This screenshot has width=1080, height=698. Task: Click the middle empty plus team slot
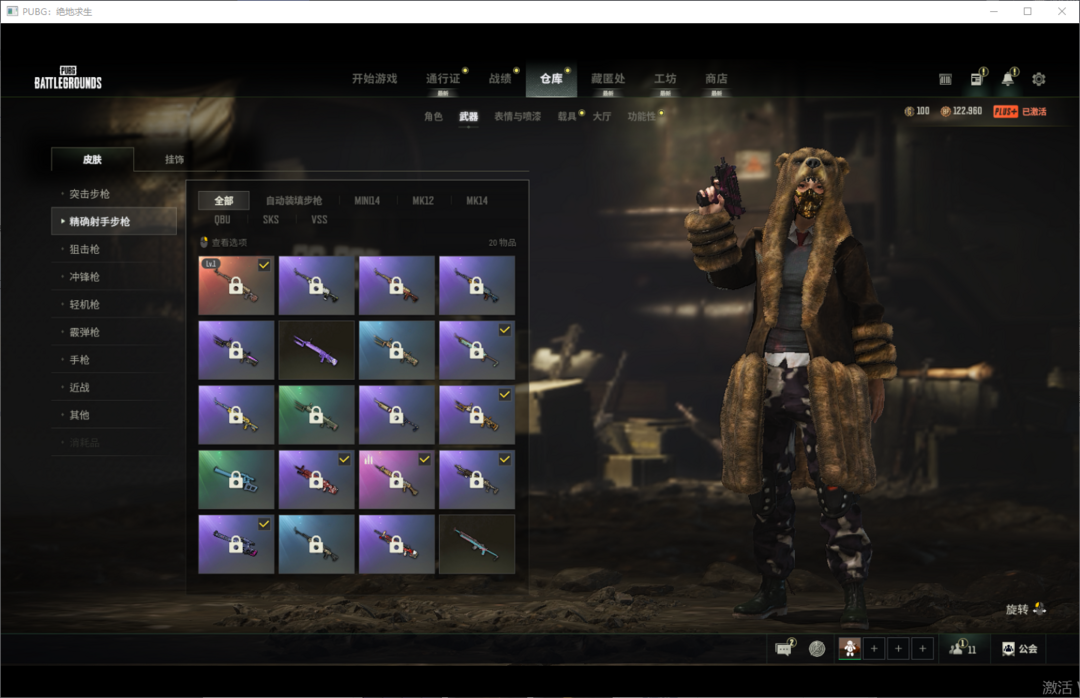(898, 648)
